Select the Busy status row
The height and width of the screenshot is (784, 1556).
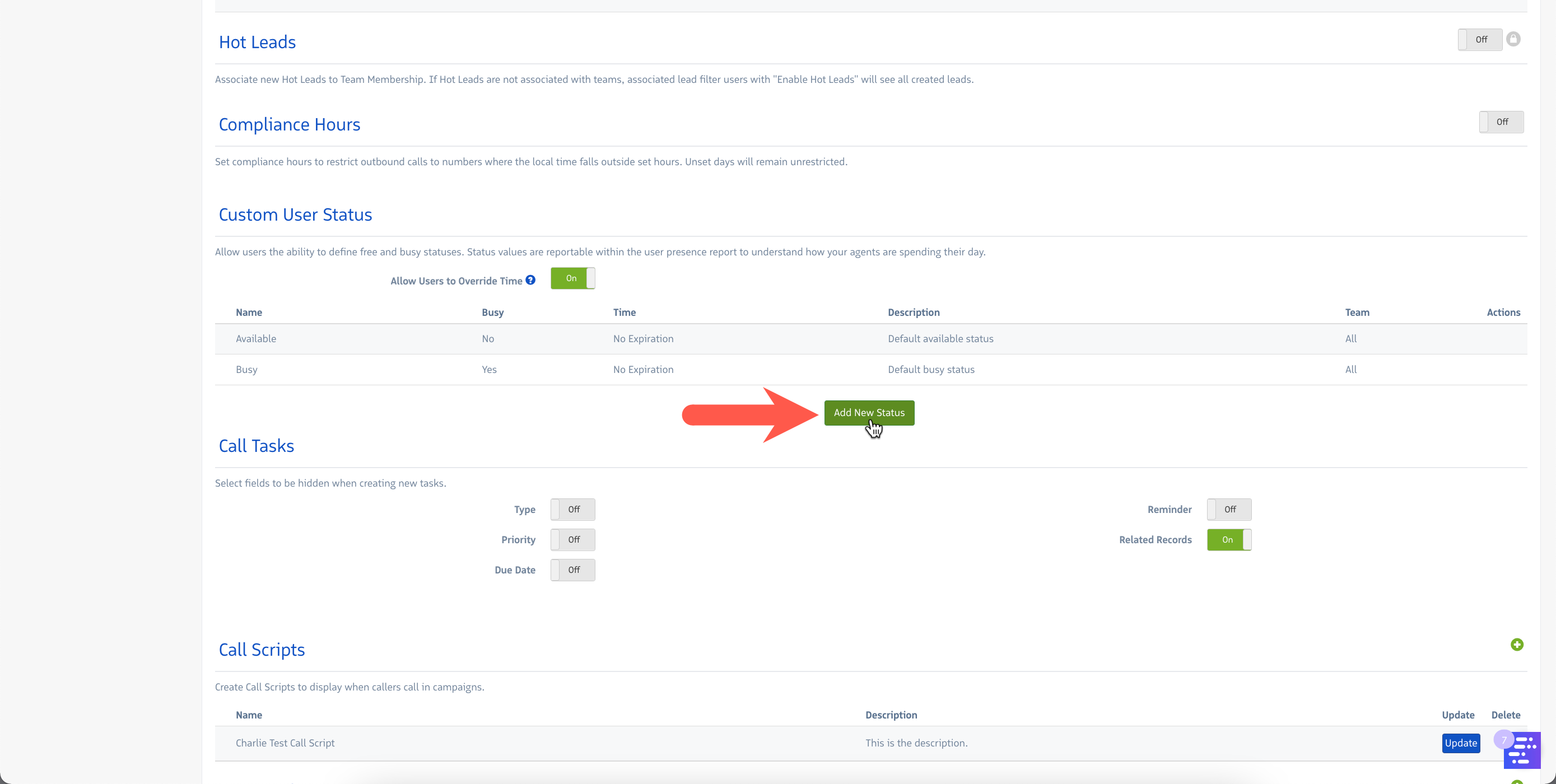246,370
